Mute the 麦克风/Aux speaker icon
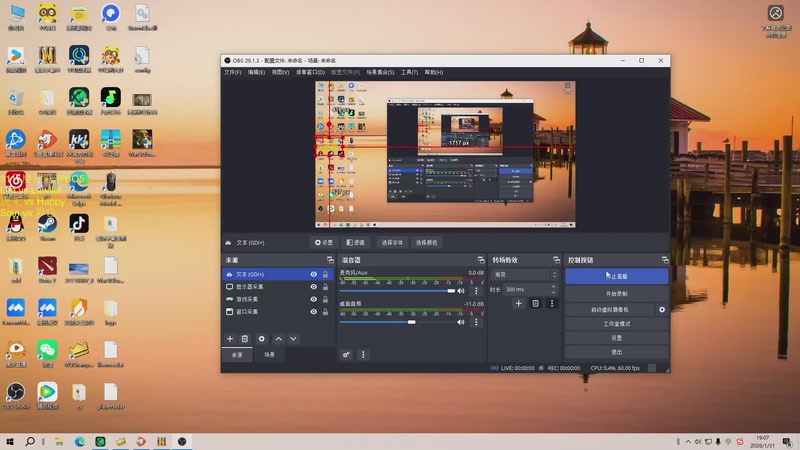The height and width of the screenshot is (450, 800). (461, 291)
